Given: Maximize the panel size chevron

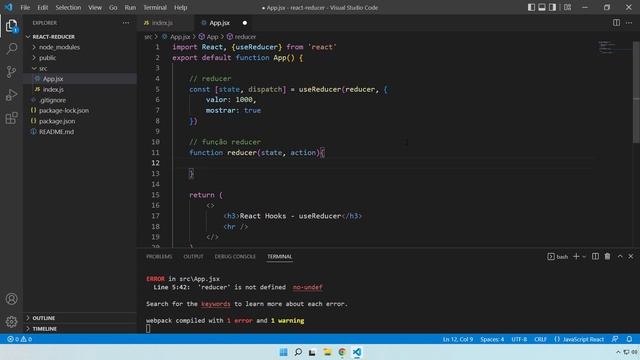Looking at the screenshot, I should (620, 256).
